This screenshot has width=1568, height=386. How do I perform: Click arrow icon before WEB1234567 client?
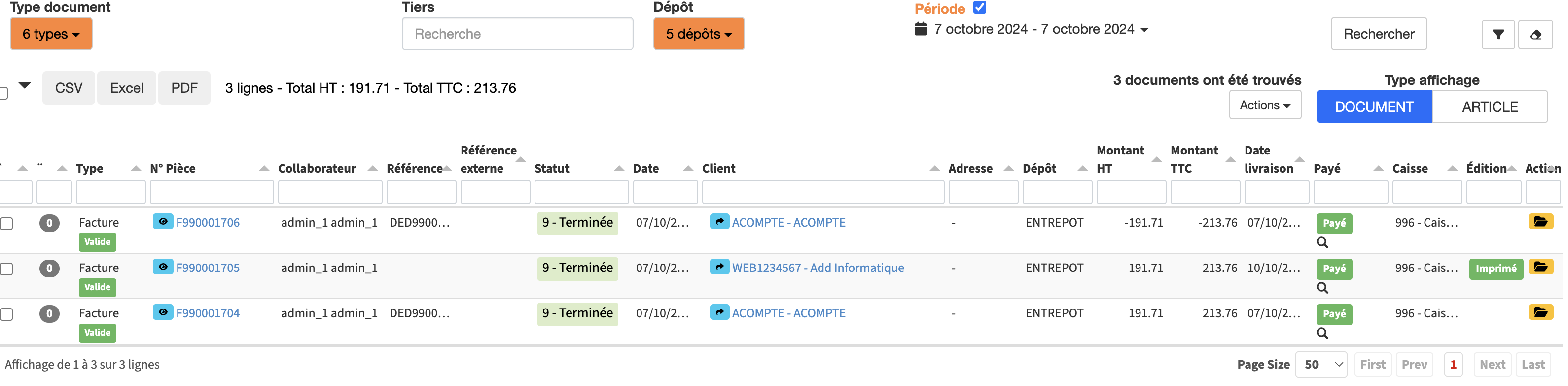(x=719, y=267)
